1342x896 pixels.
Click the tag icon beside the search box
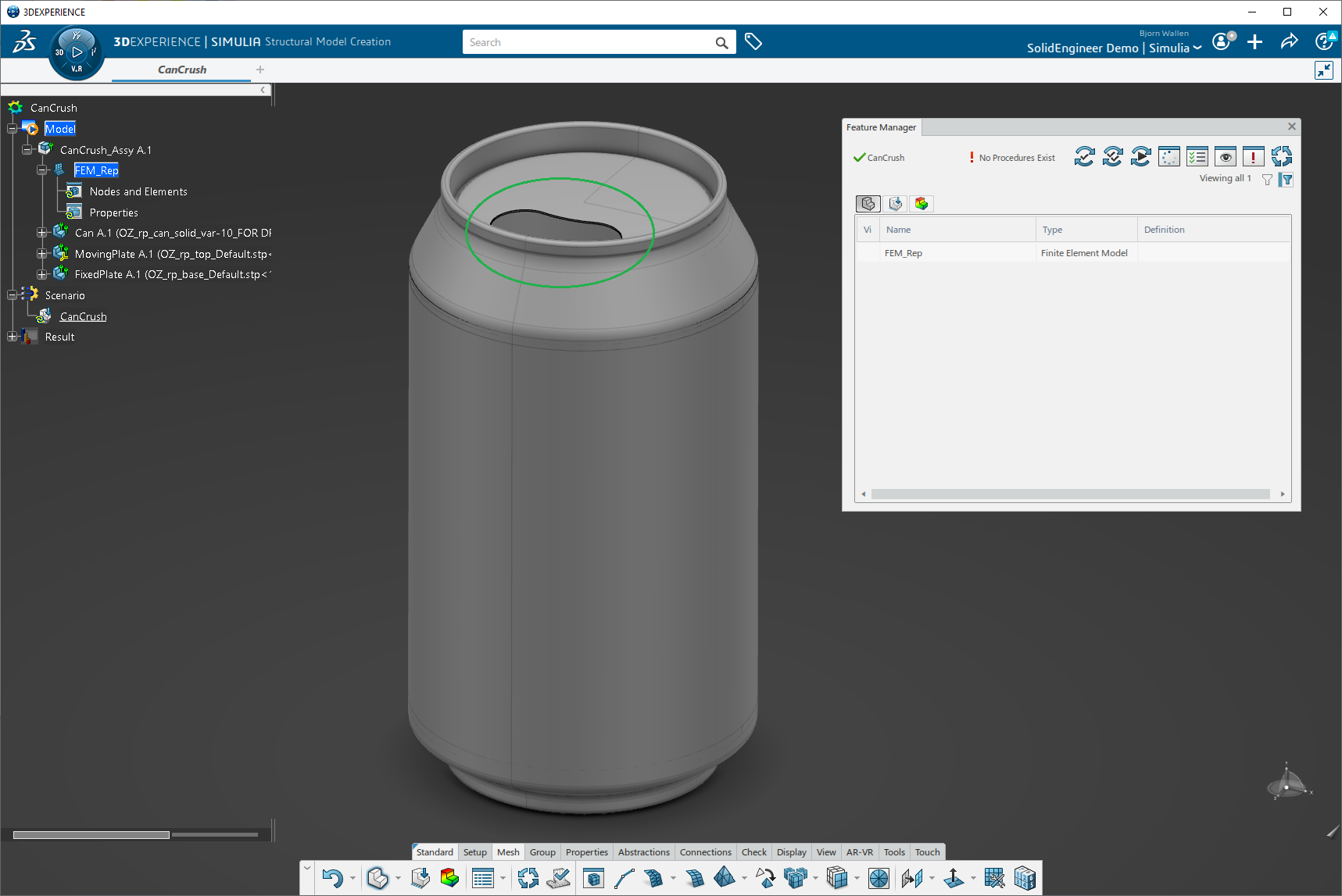[753, 42]
